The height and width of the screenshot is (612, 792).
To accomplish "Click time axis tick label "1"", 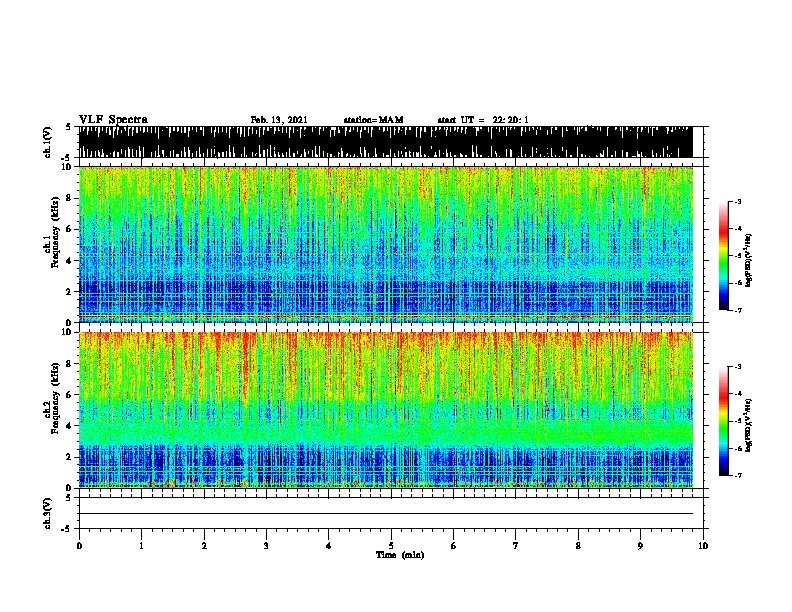I will tap(141, 546).
